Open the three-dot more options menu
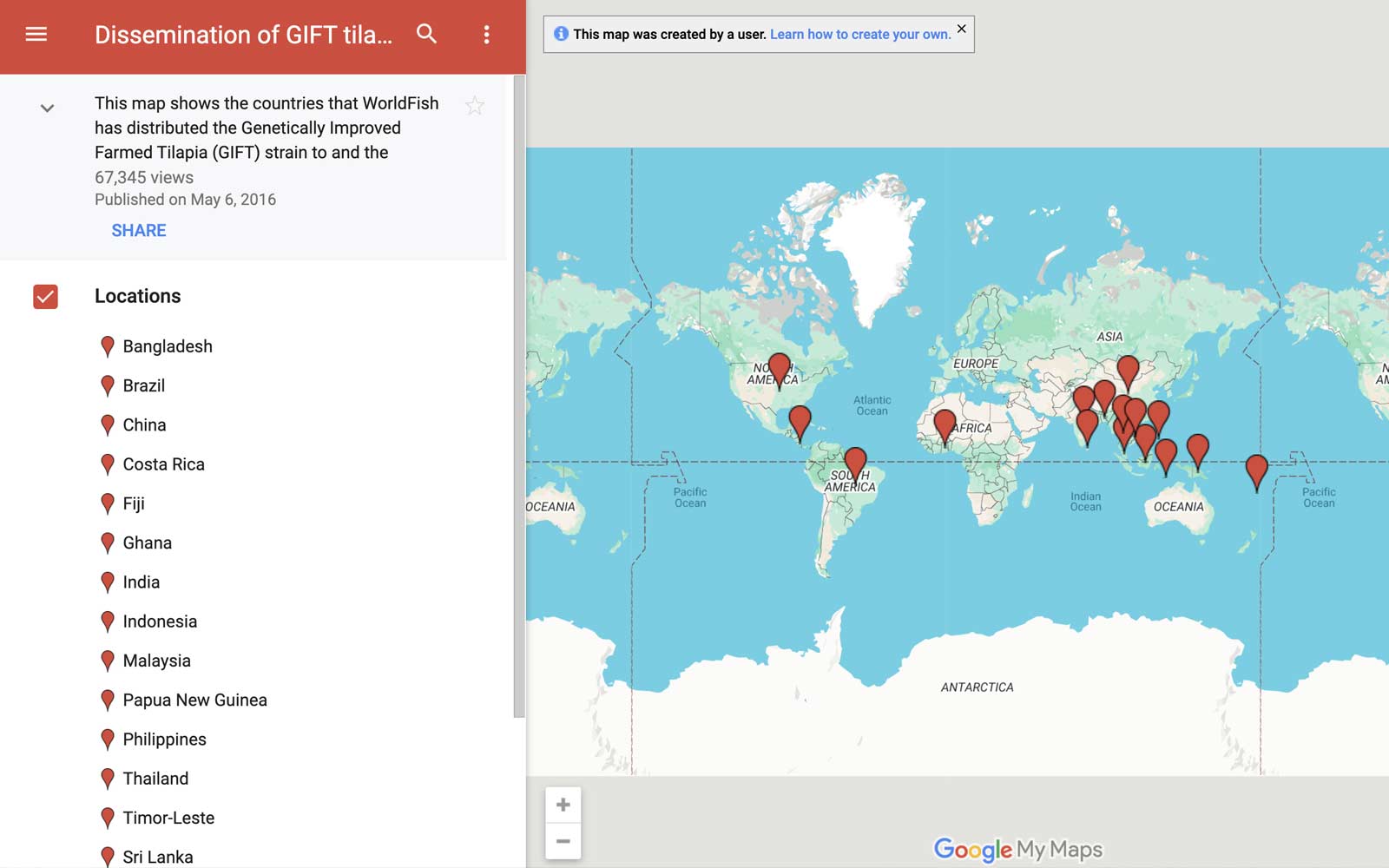The height and width of the screenshot is (868, 1389). point(486,35)
